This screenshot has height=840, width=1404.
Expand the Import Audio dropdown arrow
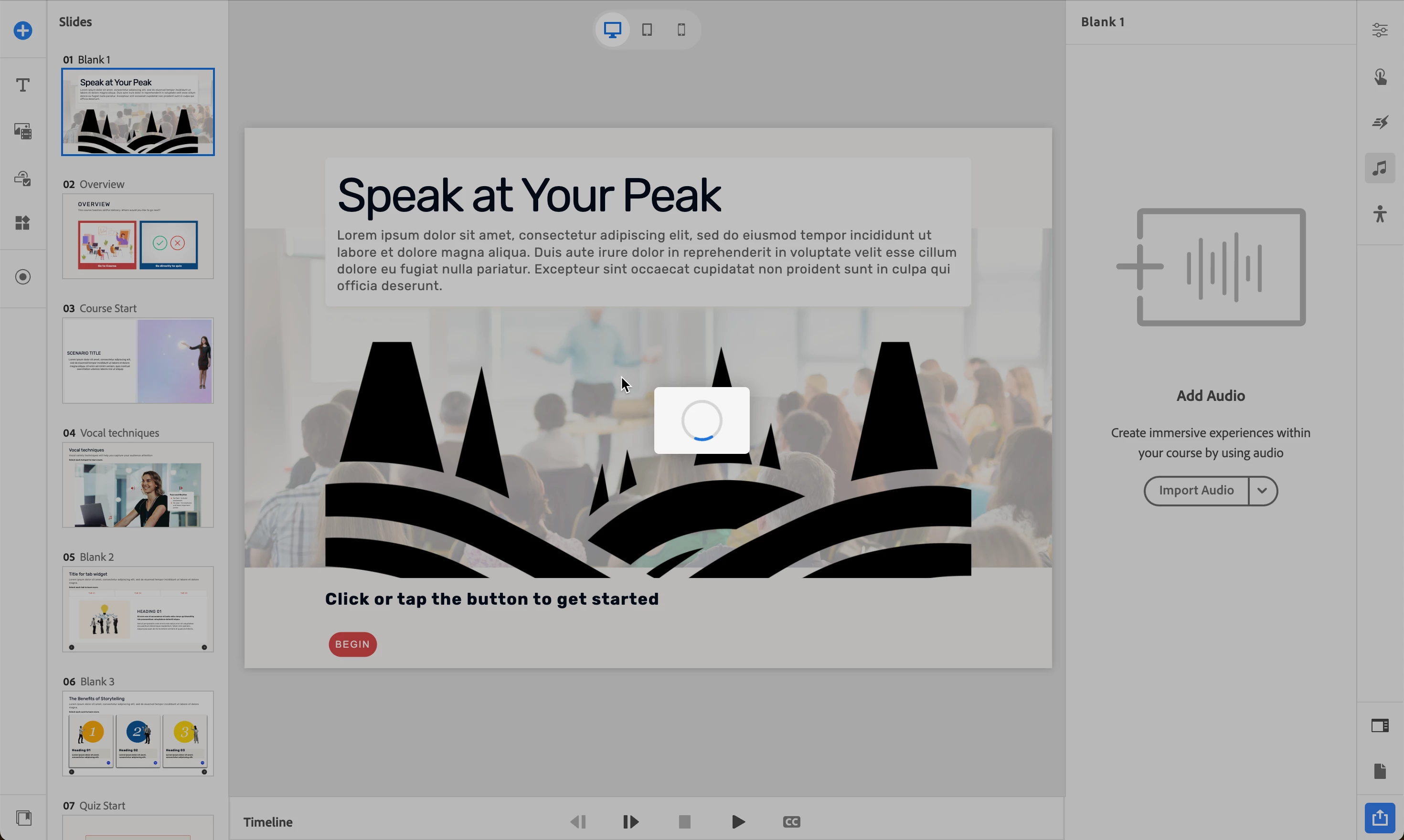(1262, 490)
